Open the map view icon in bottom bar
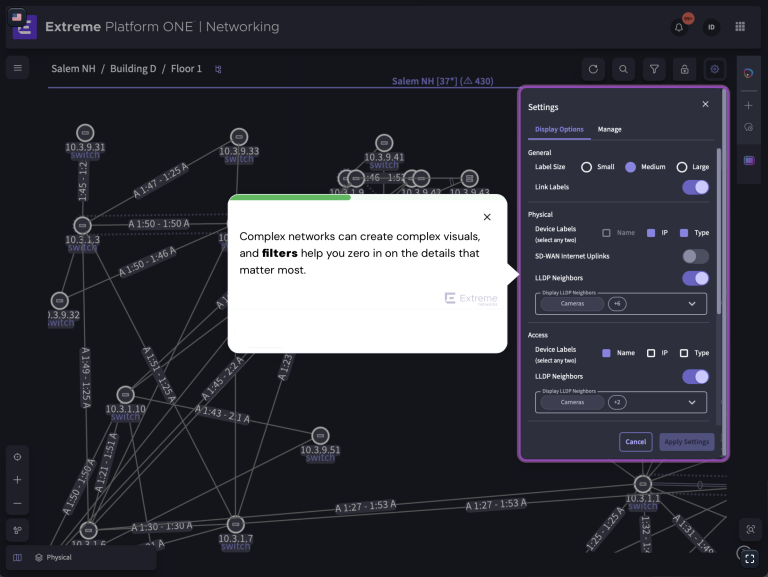 (x=18, y=557)
